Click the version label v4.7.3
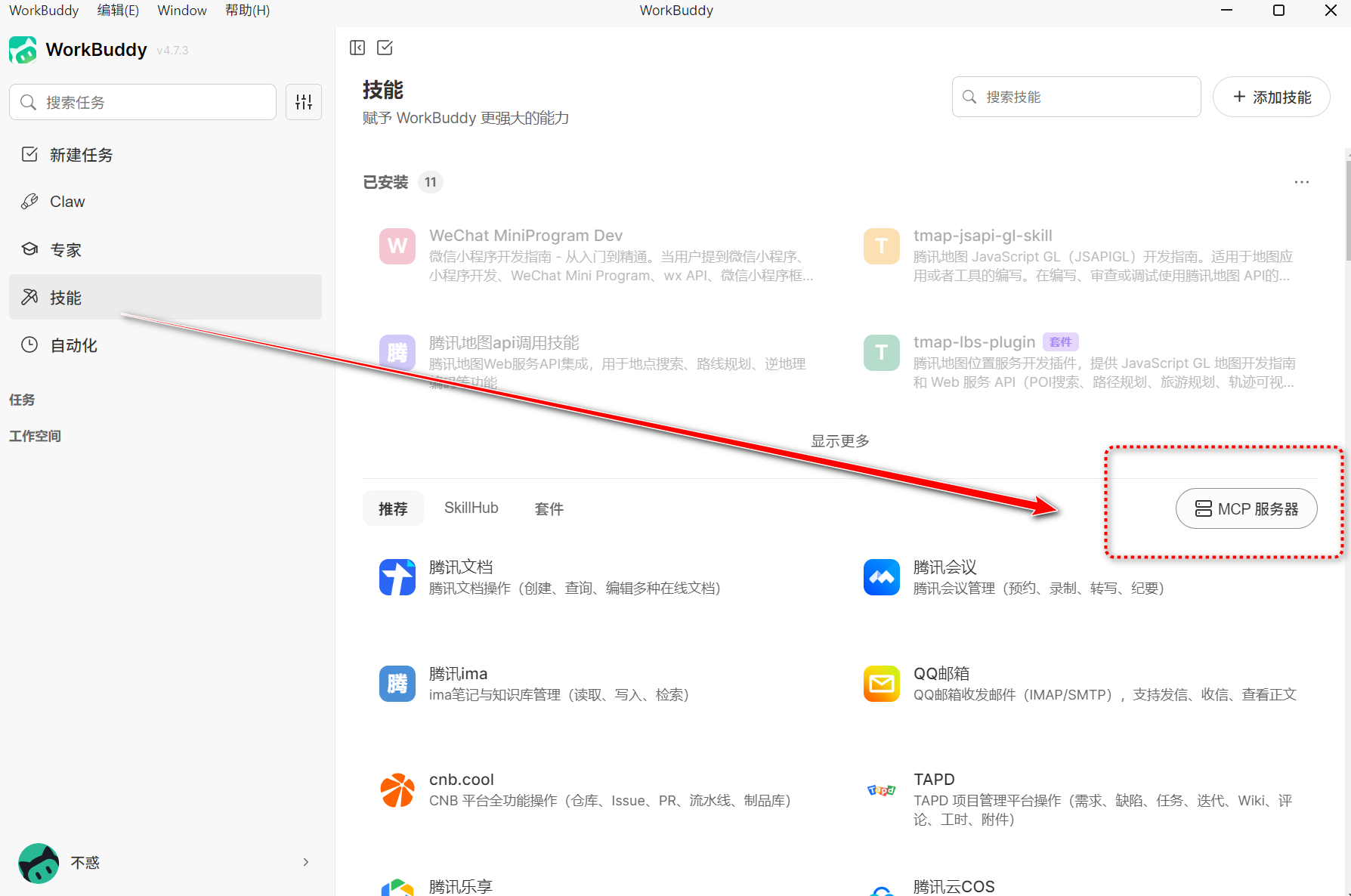This screenshot has height=896, width=1351. [x=172, y=51]
